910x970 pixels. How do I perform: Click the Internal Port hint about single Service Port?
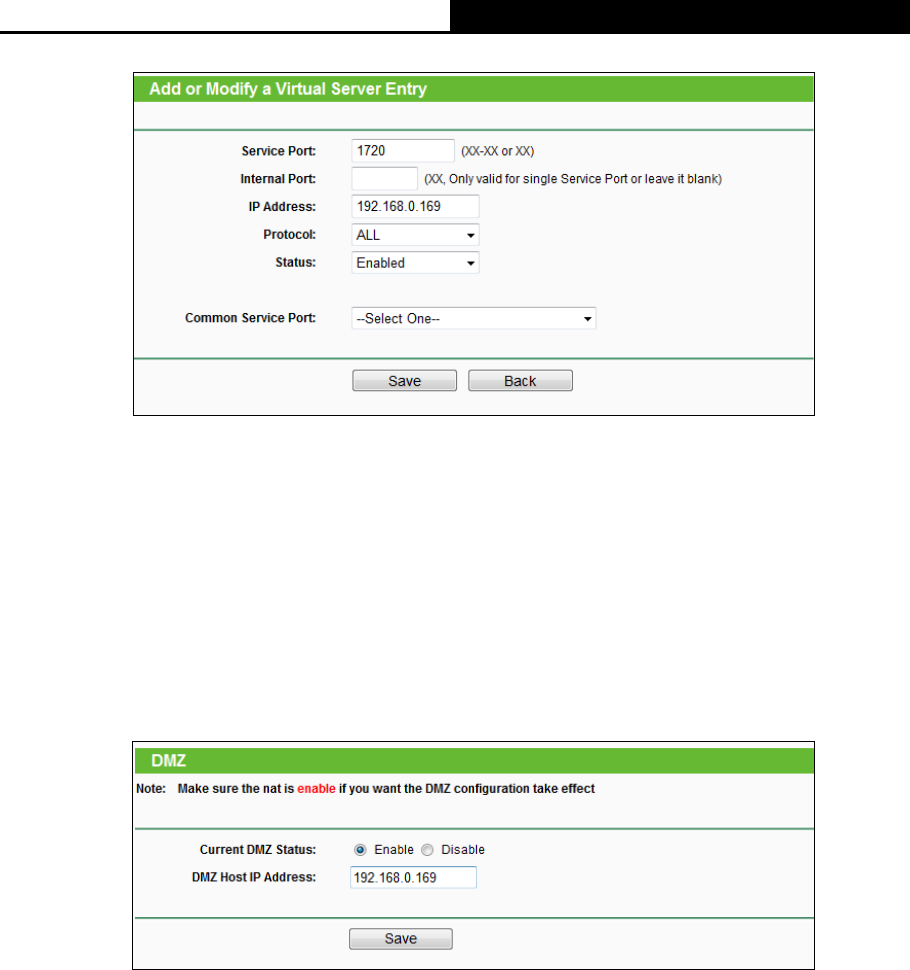tap(573, 179)
